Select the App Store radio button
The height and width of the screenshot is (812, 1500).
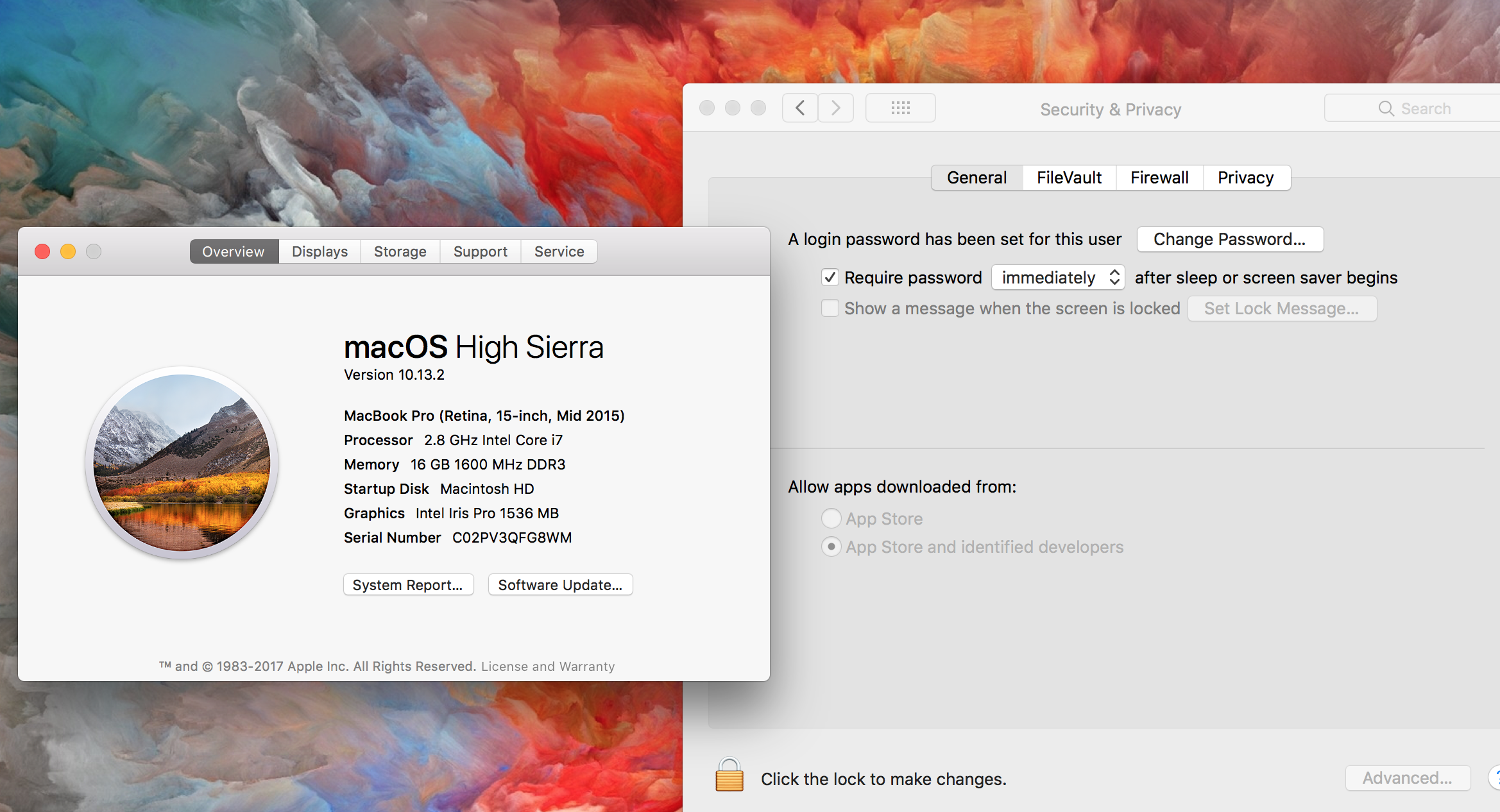pos(831,518)
